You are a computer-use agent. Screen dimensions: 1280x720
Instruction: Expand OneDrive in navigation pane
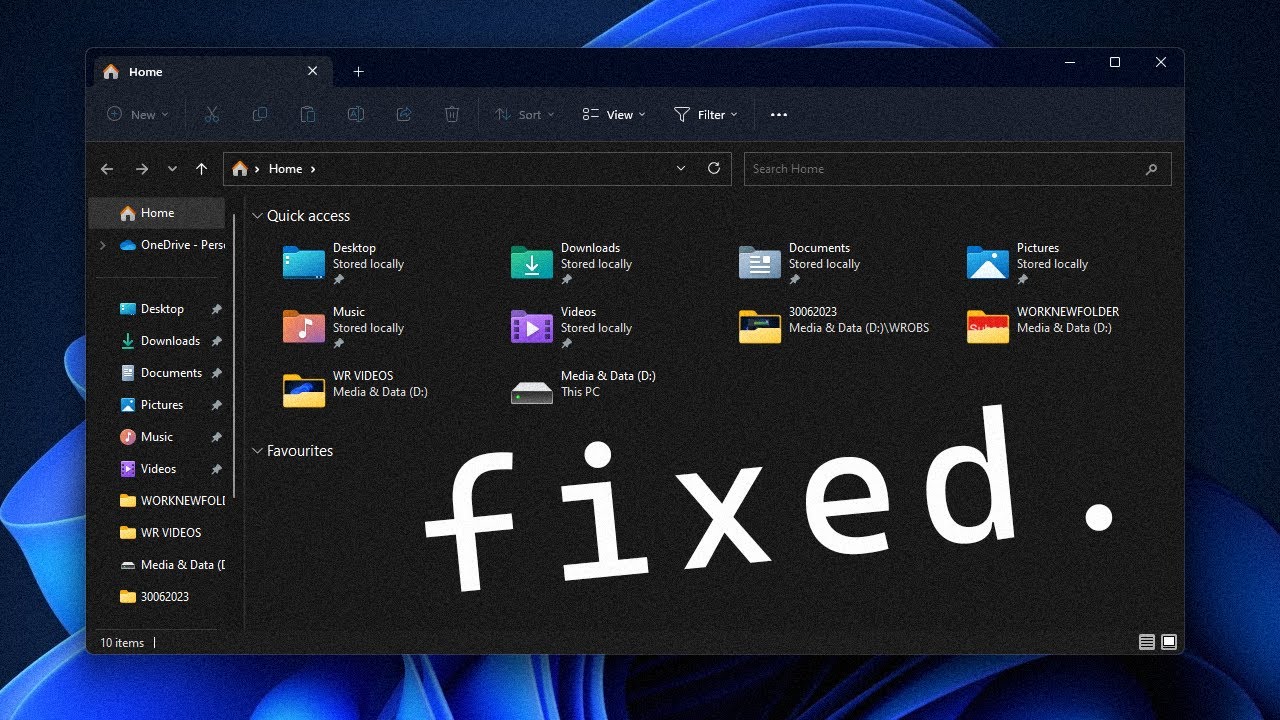(102, 245)
